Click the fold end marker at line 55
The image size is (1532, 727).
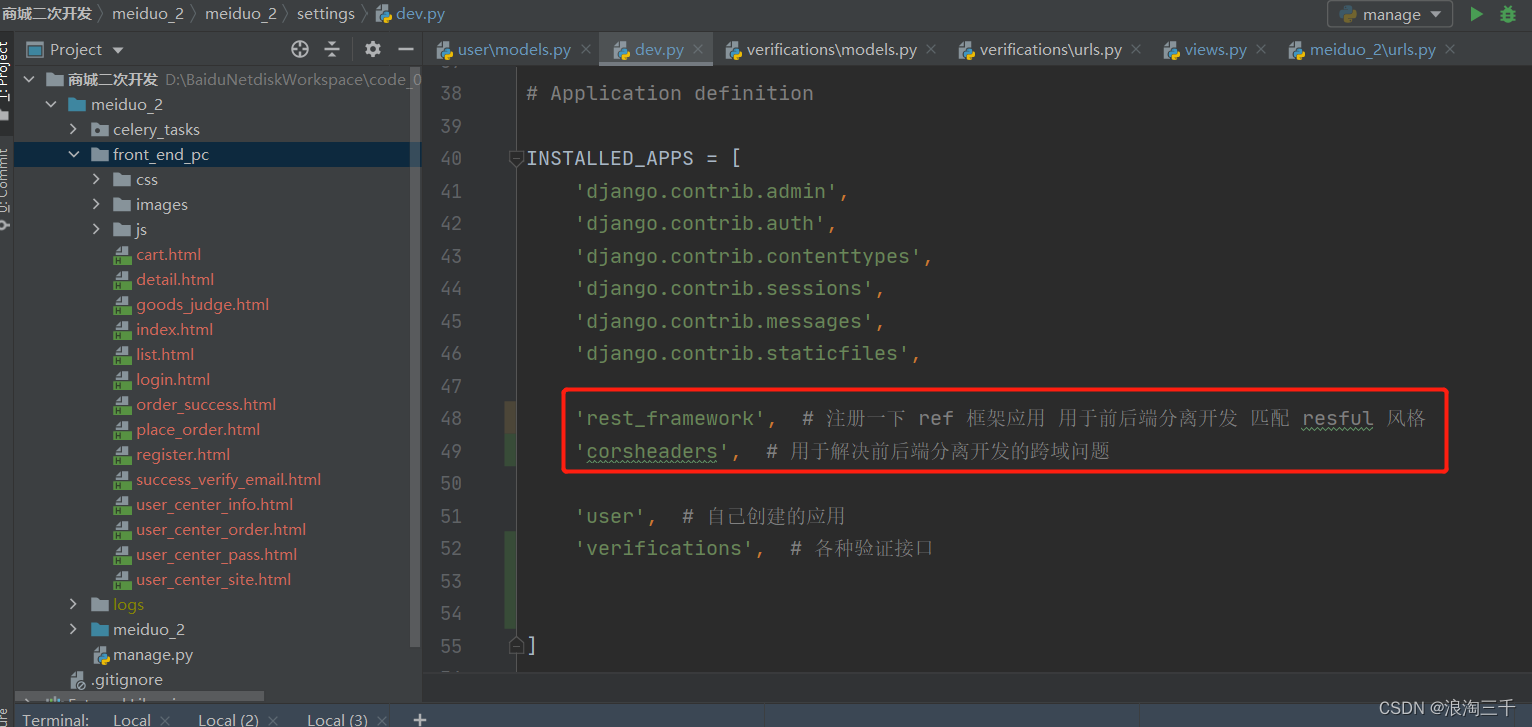[x=516, y=645]
